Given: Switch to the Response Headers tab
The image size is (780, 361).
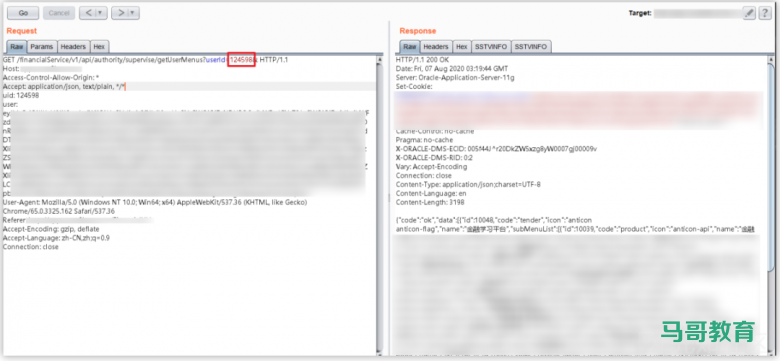Looking at the screenshot, I should (436, 46).
